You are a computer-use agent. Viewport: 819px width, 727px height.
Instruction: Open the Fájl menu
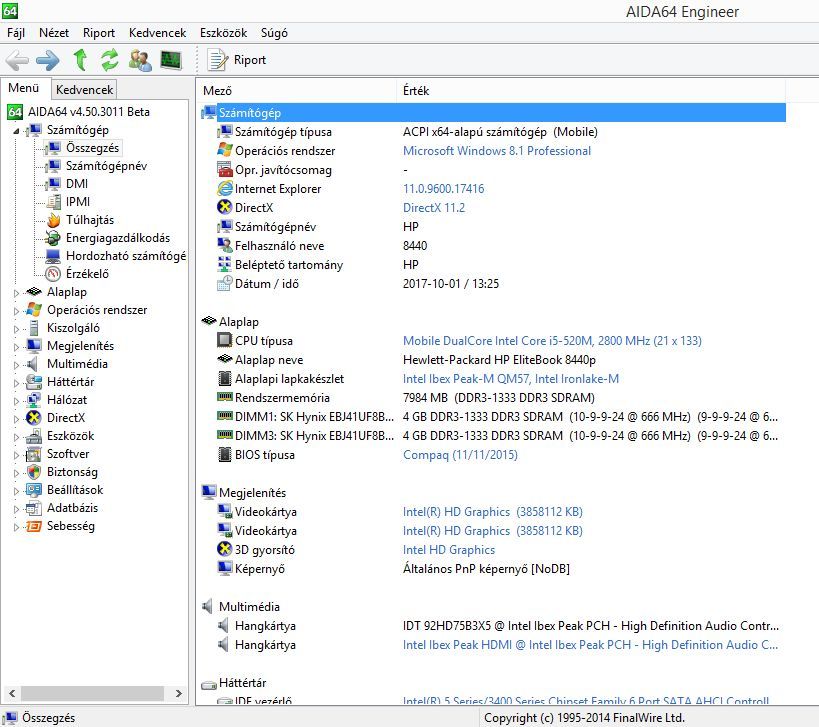[16, 33]
